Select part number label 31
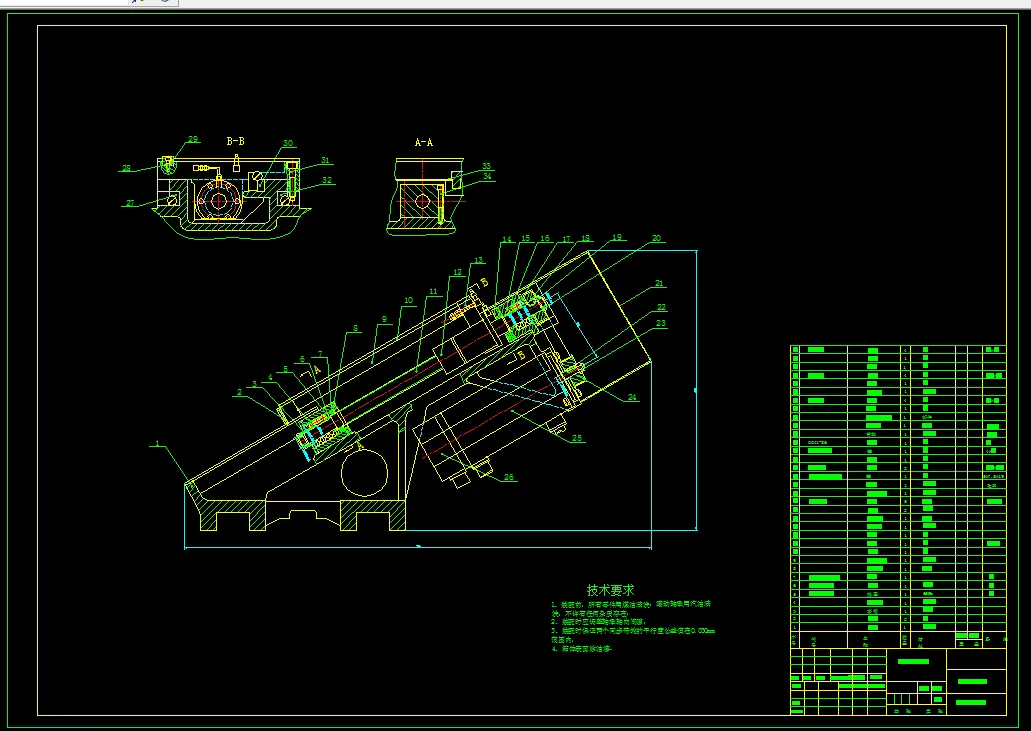The image size is (1031, 731). coord(325,160)
